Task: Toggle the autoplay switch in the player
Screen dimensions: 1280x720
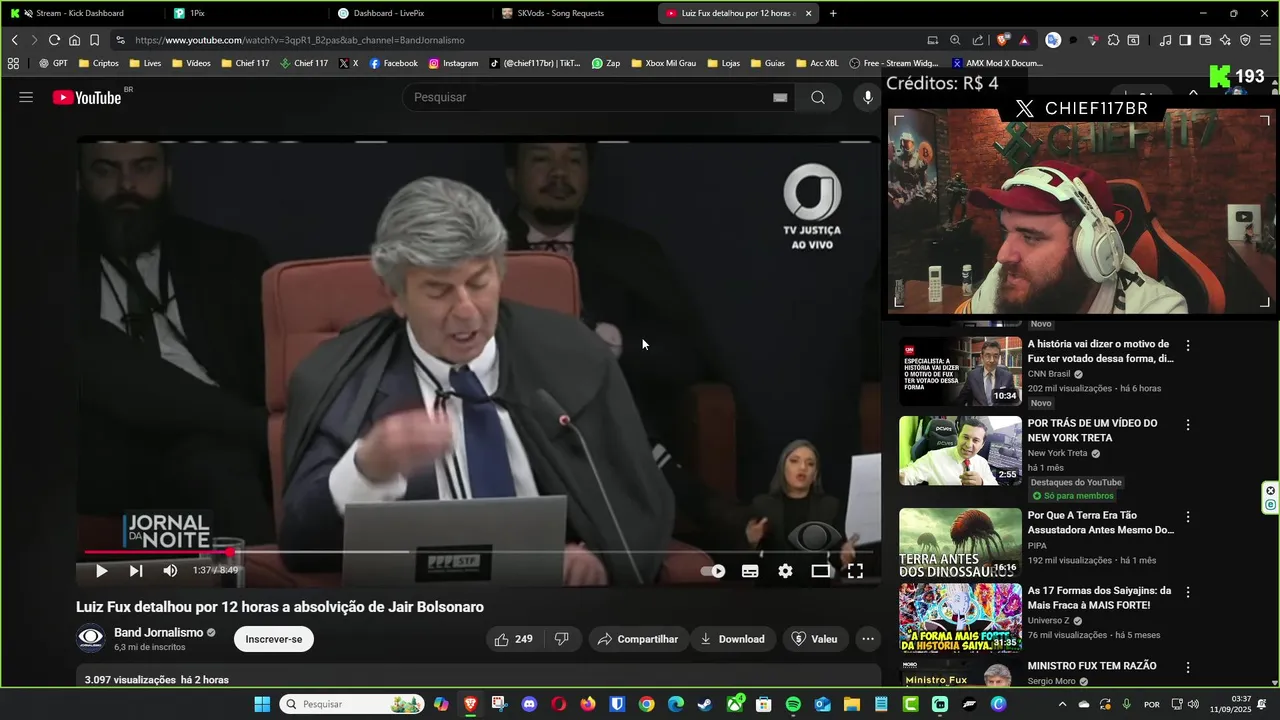Action: (x=713, y=571)
